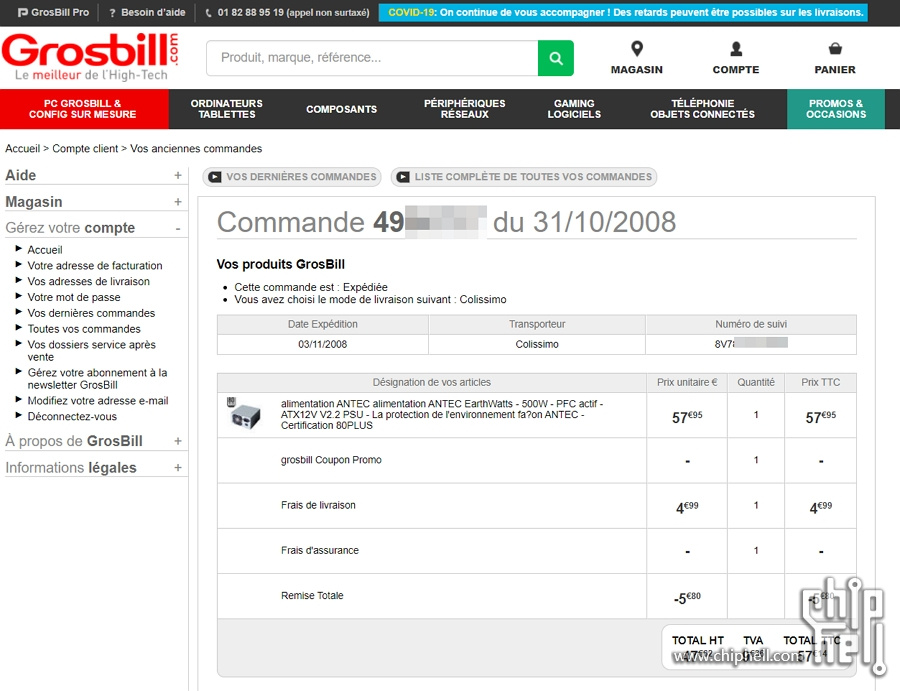The height and width of the screenshot is (691, 900).
Task: Click the Antec power supply product thumbnail
Action: click(x=245, y=413)
